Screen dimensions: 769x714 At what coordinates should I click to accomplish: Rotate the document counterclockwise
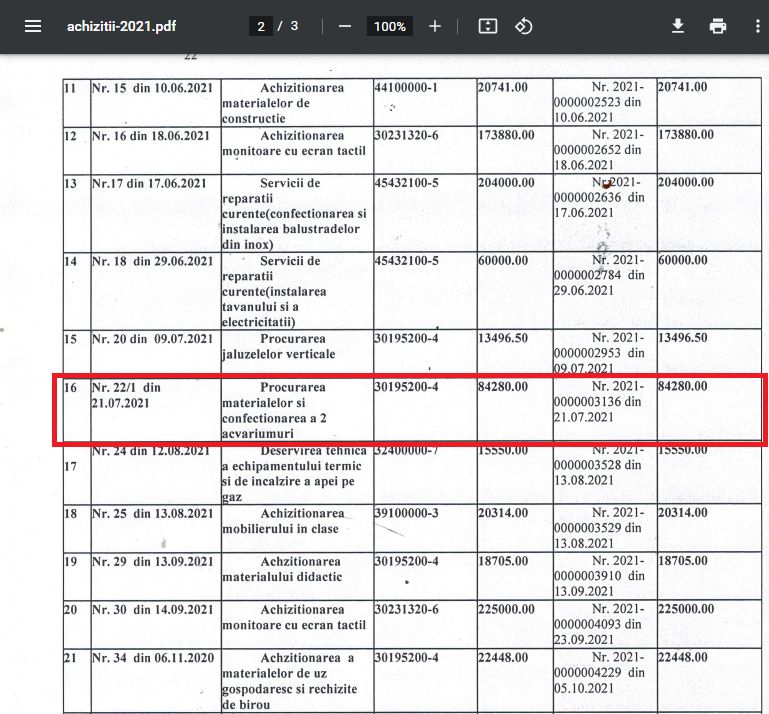(x=524, y=27)
